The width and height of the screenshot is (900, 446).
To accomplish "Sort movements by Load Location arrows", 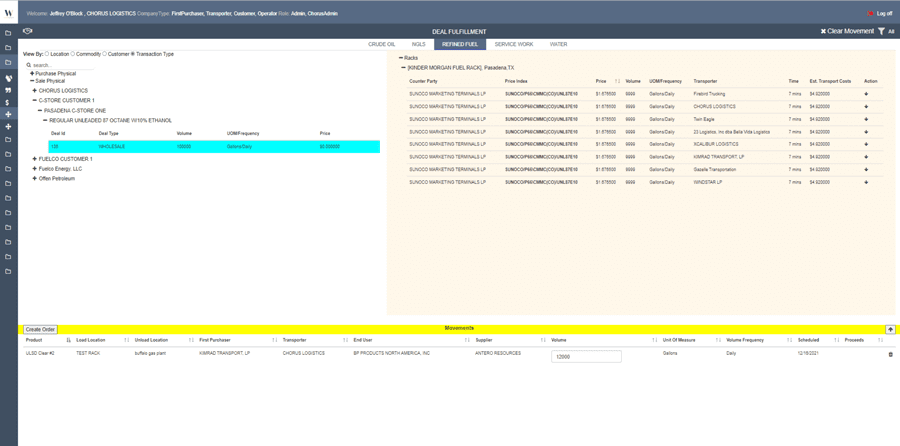I will pos(127,340).
